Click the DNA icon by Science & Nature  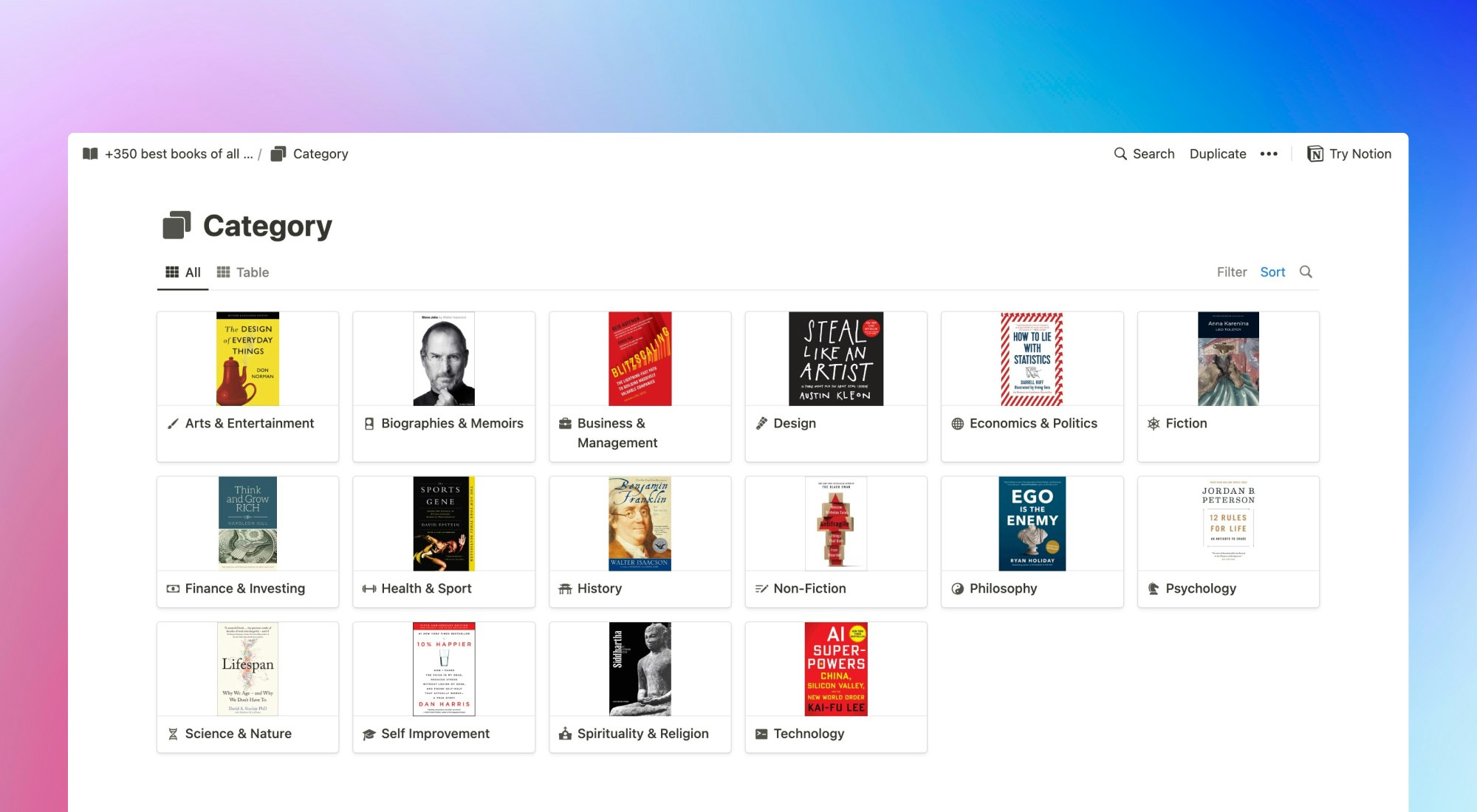173,734
